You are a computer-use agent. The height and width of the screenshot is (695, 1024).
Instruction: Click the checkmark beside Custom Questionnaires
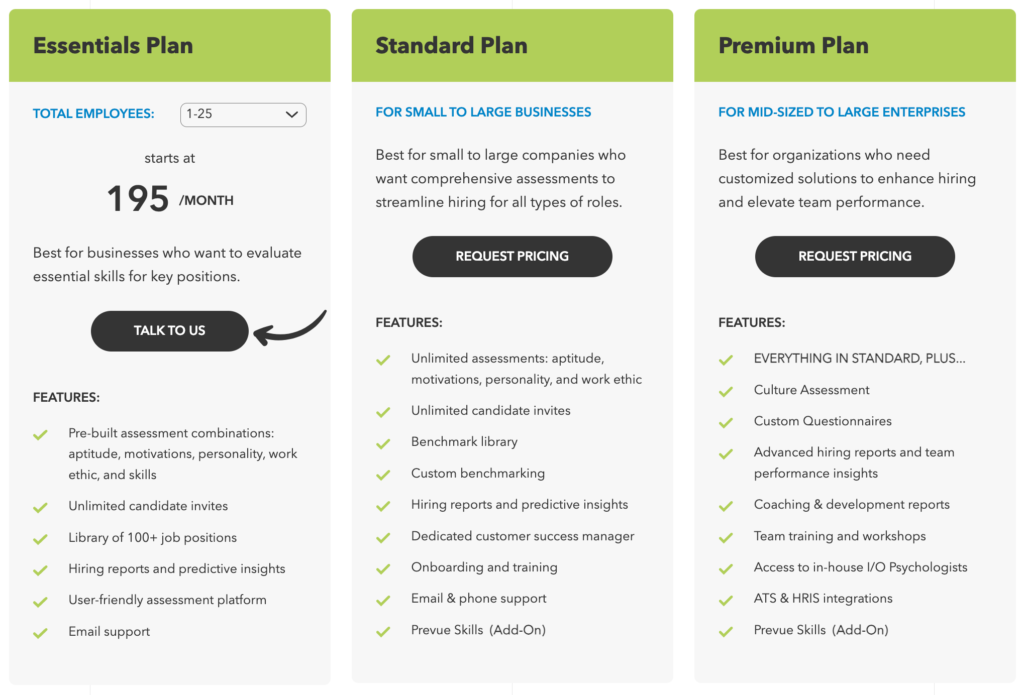(726, 422)
